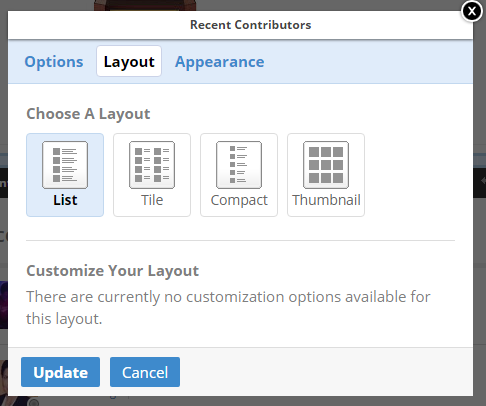Viewport: 486px width, 406px height.
Task: Click the Customize Your Layout heading
Action: [x=113, y=271]
